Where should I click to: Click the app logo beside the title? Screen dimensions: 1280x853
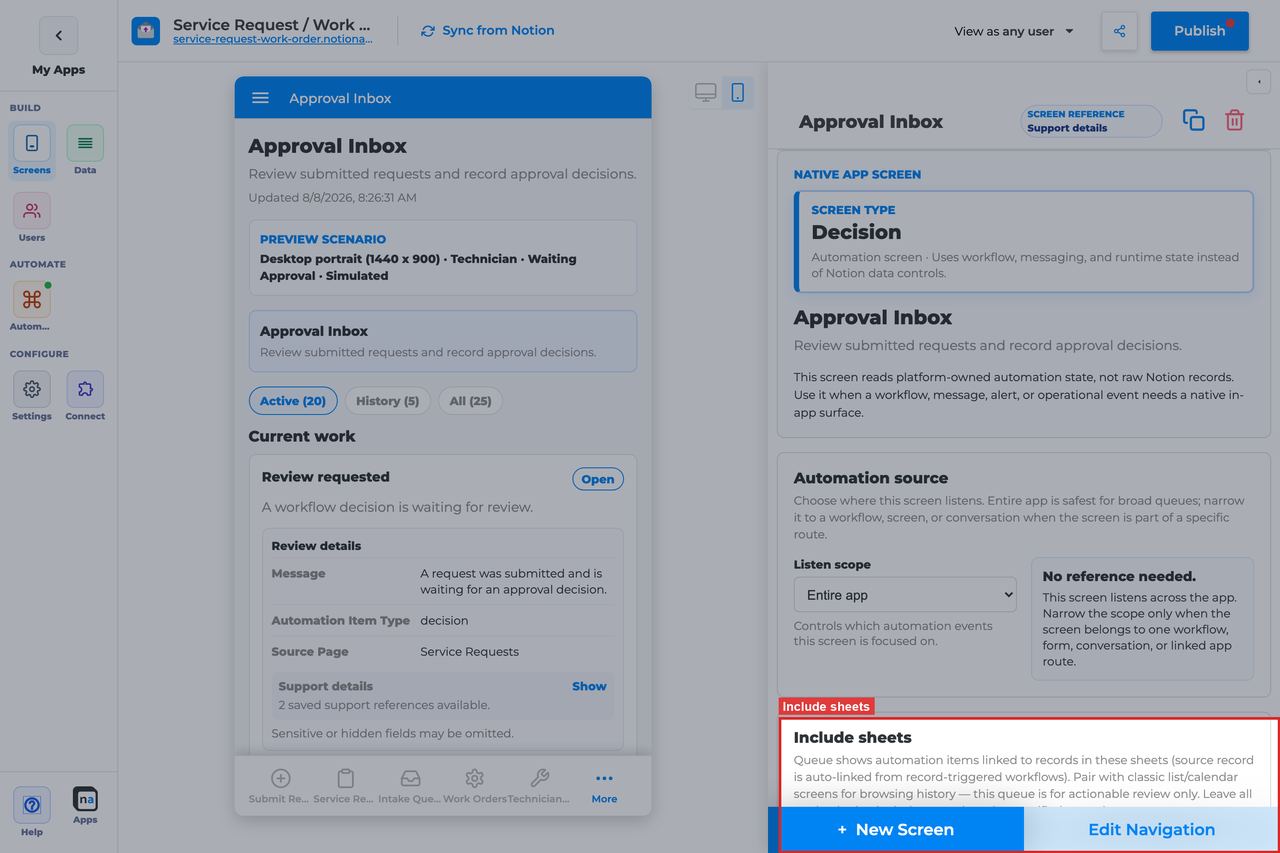pos(146,31)
